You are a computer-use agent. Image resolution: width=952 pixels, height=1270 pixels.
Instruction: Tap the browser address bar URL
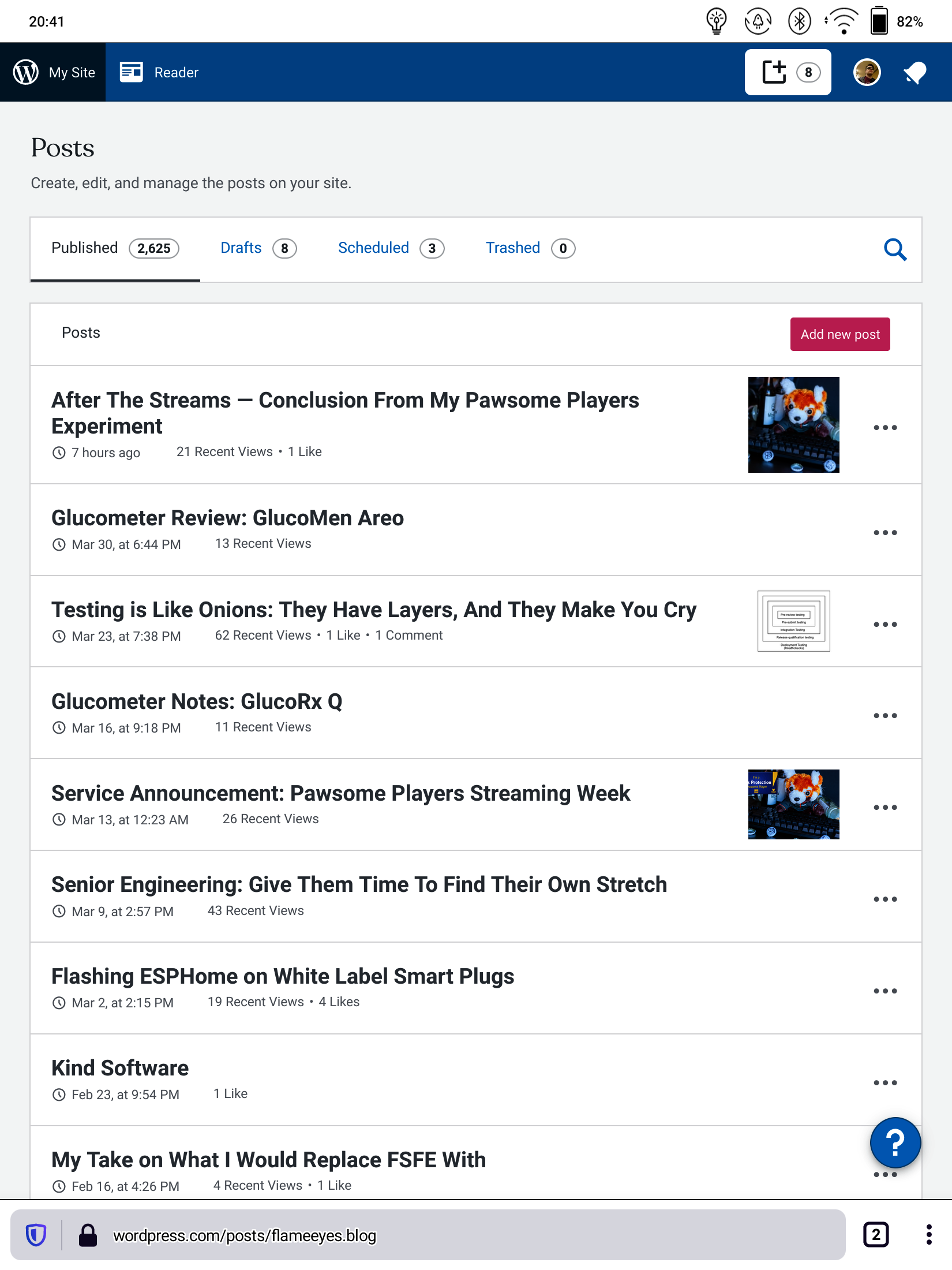pyautogui.click(x=245, y=1235)
